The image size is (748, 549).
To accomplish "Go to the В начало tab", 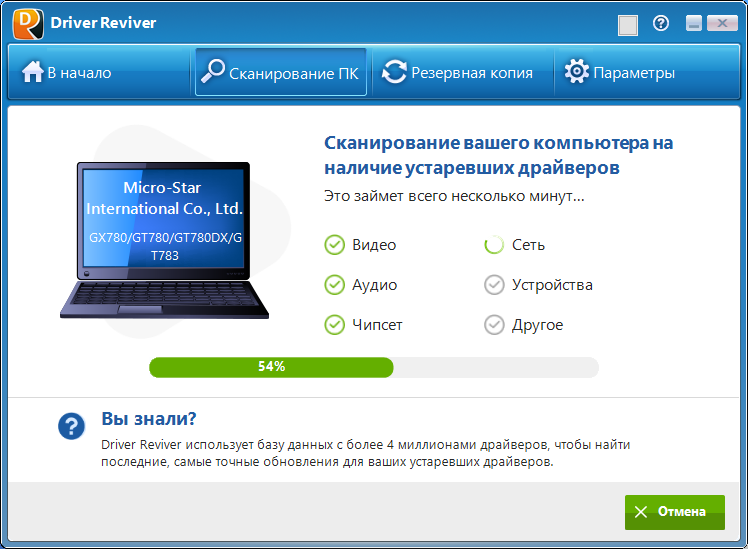I will click(x=100, y=72).
